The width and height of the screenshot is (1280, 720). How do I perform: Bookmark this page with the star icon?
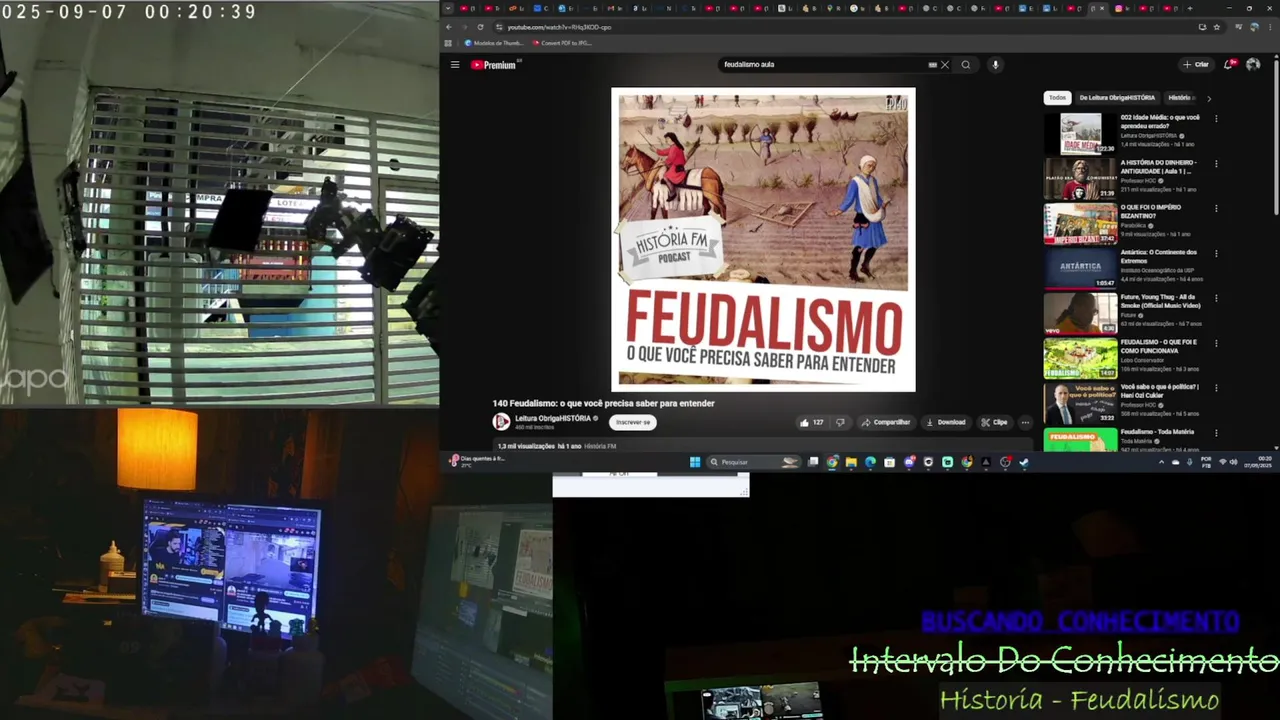coord(1217,27)
